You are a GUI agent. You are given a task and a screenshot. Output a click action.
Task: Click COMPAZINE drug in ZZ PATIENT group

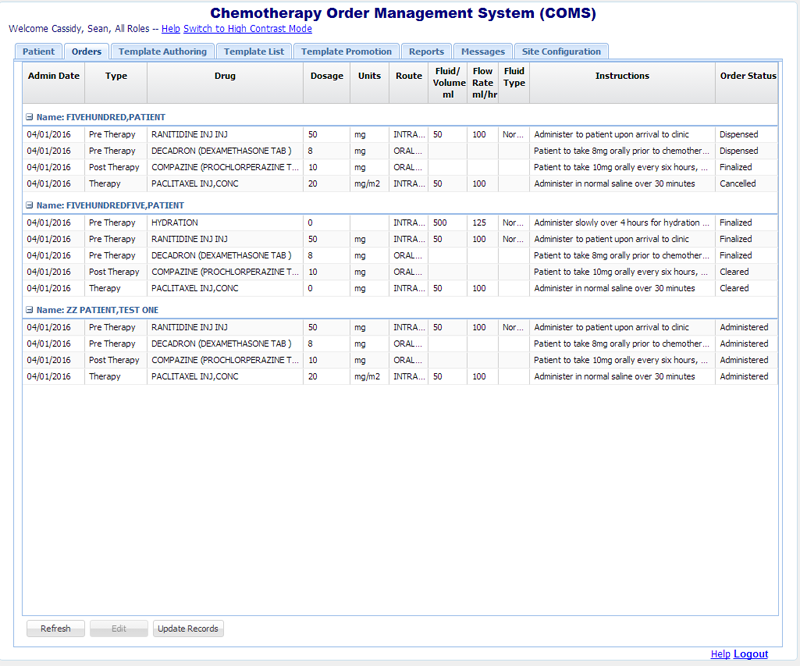225,360
